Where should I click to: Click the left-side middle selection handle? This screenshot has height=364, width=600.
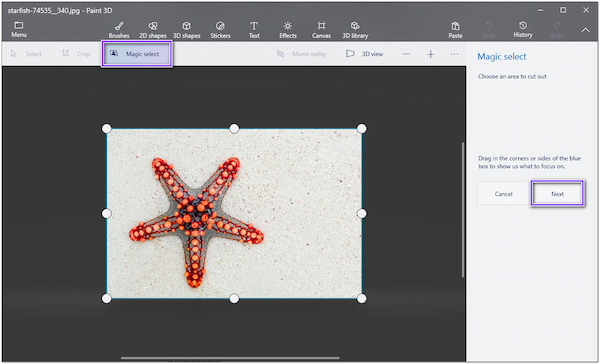[x=106, y=213]
